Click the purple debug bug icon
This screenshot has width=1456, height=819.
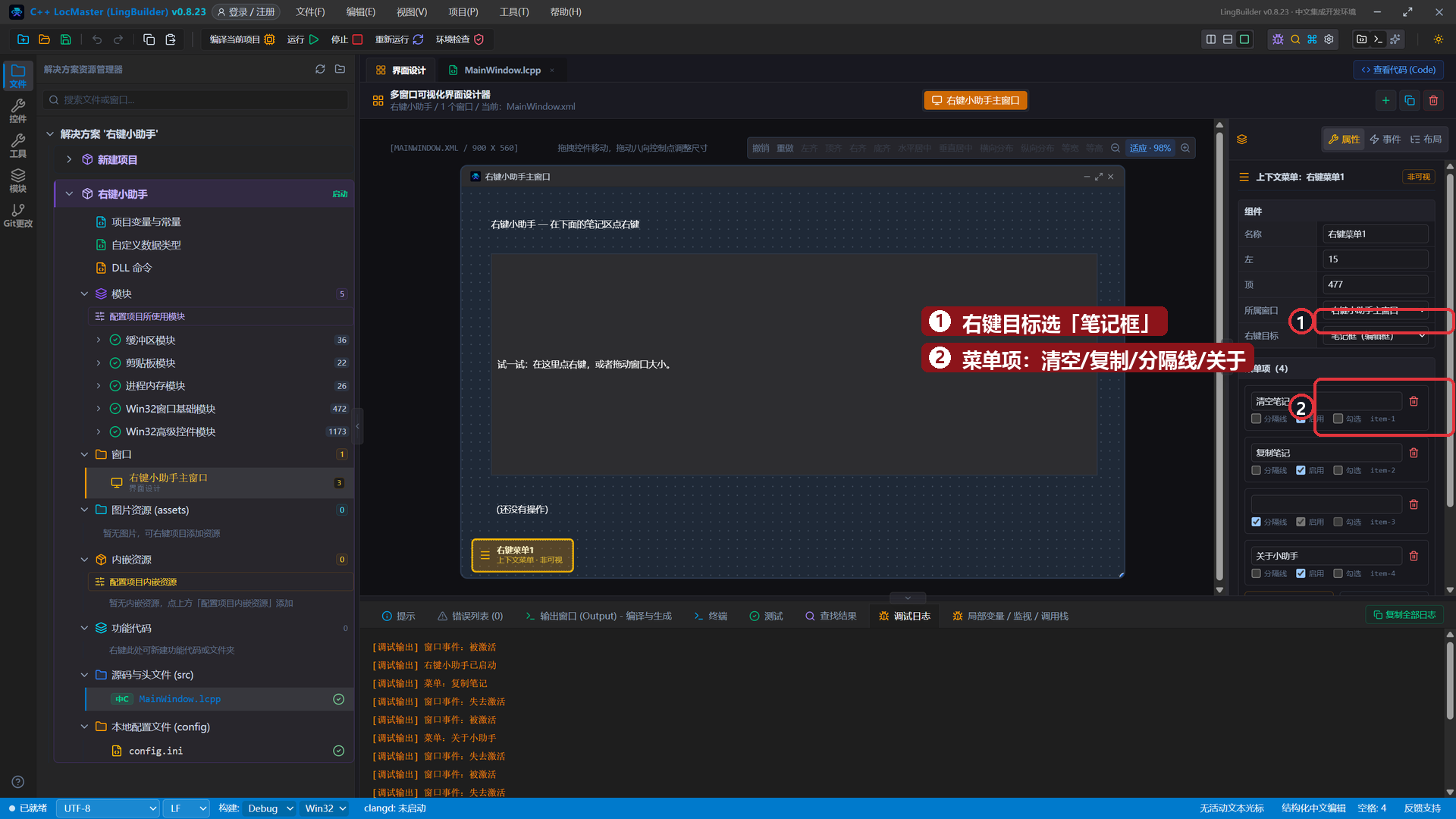tap(1278, 39)
